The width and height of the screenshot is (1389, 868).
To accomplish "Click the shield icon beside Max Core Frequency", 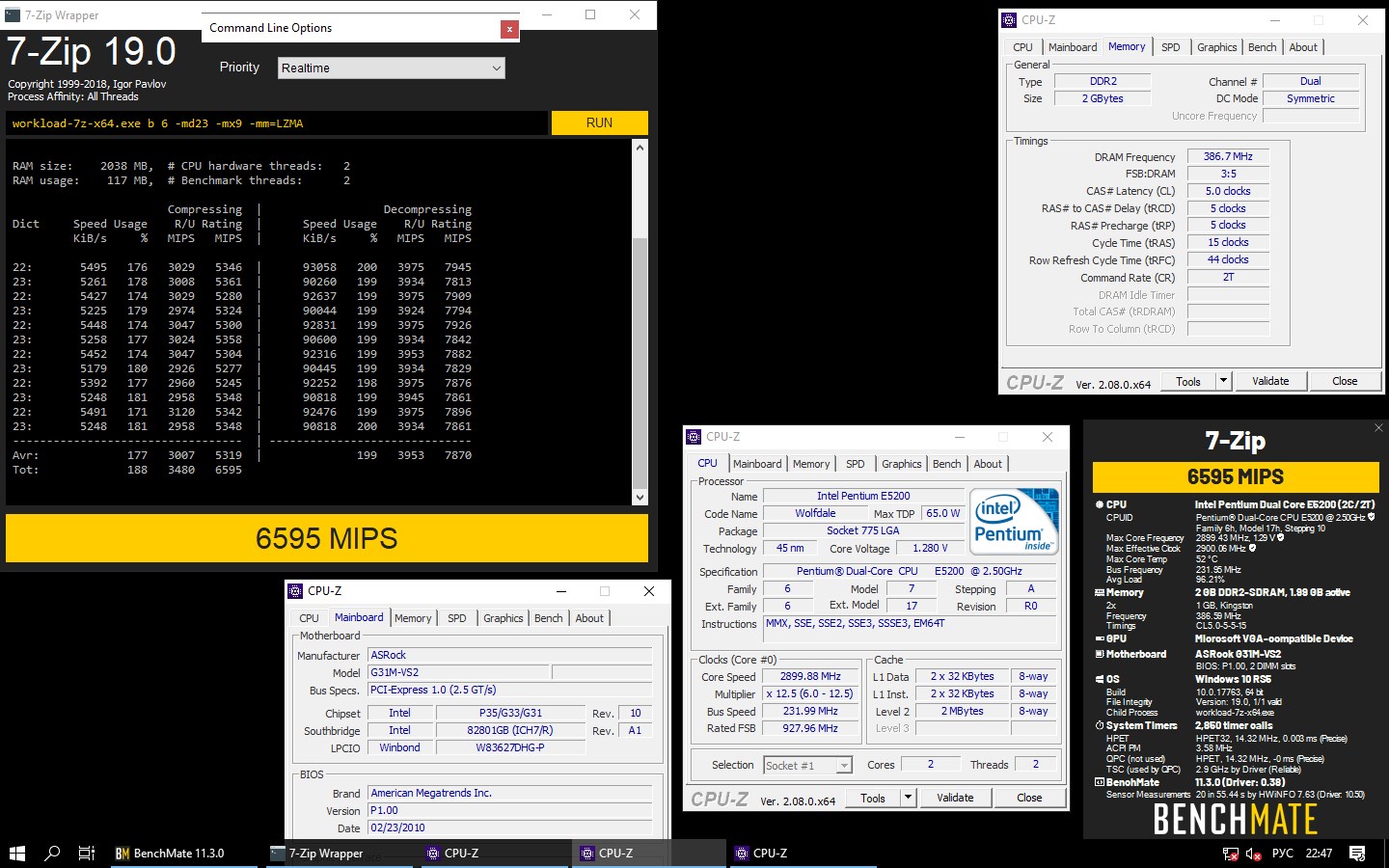I will pos(1281,537).
